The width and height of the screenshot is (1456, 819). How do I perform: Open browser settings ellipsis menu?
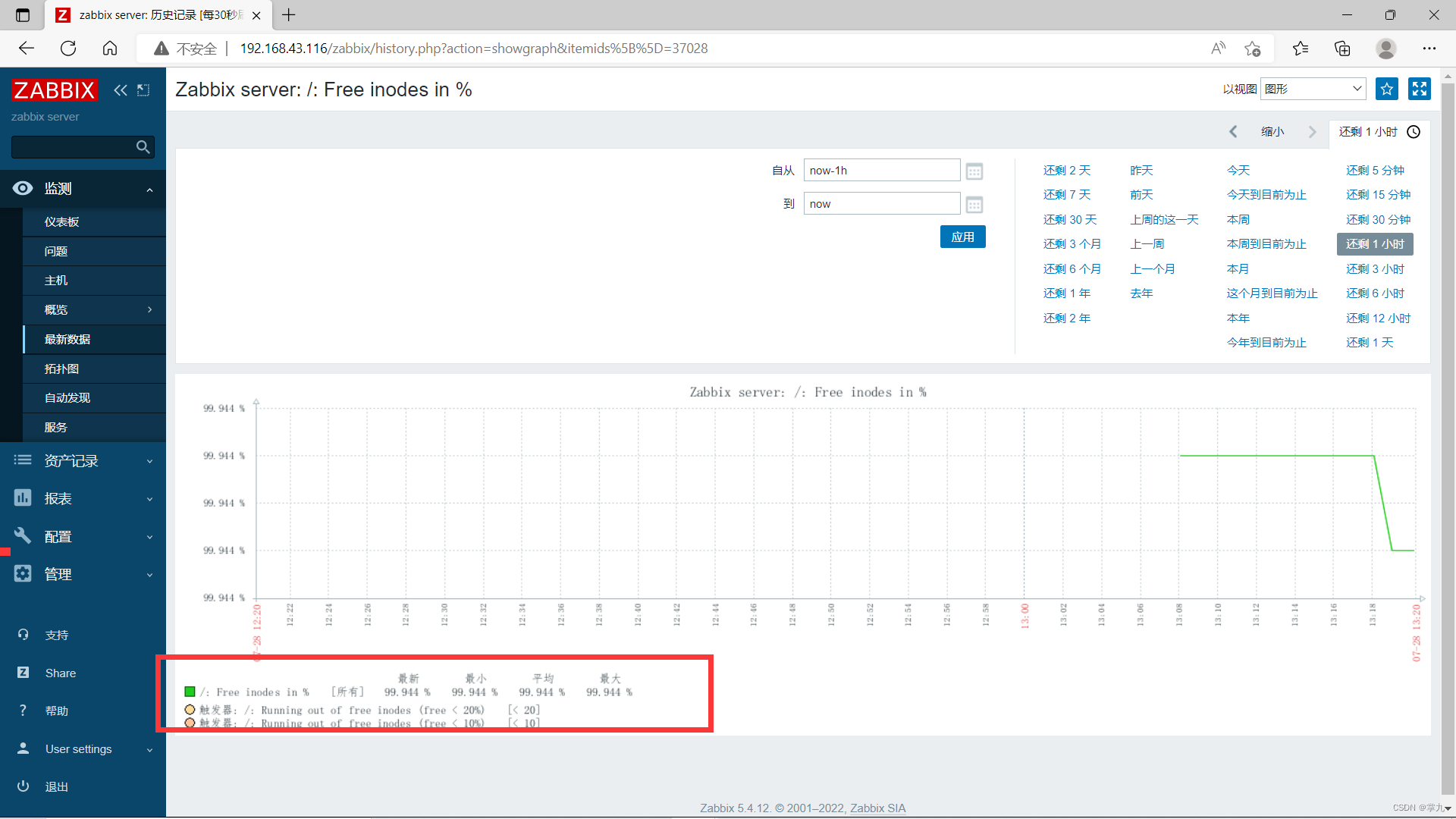click(x=1429, y=49)
